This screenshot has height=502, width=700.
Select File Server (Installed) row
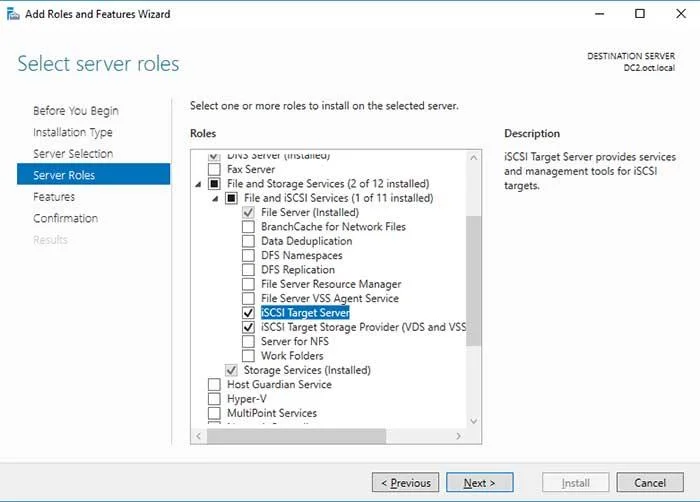click(x=310, y=212)
